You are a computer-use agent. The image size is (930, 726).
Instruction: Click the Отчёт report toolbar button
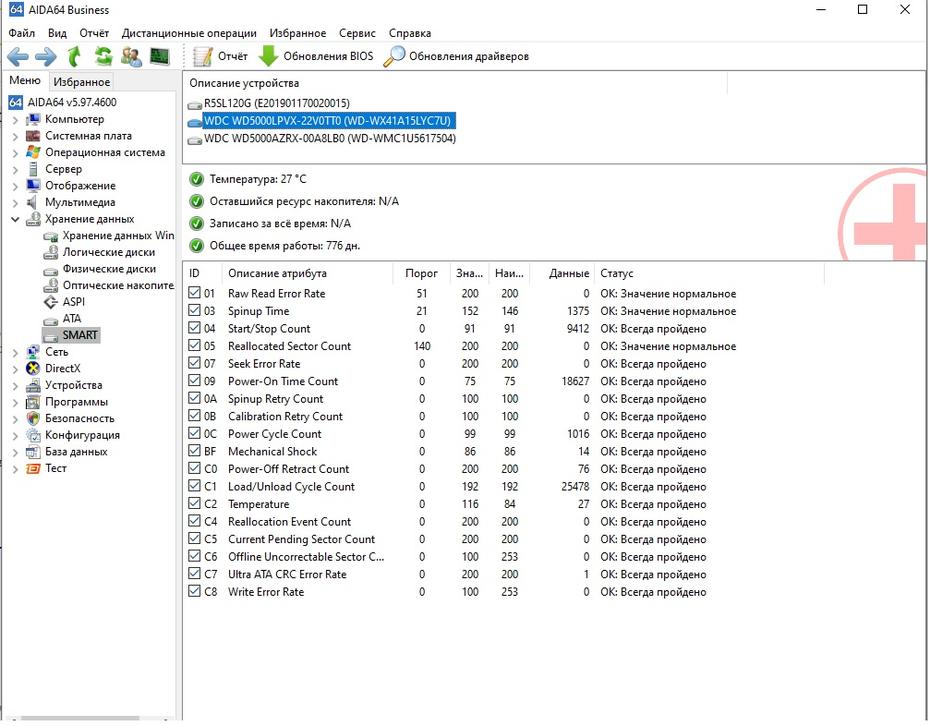(x=220, y=57)
